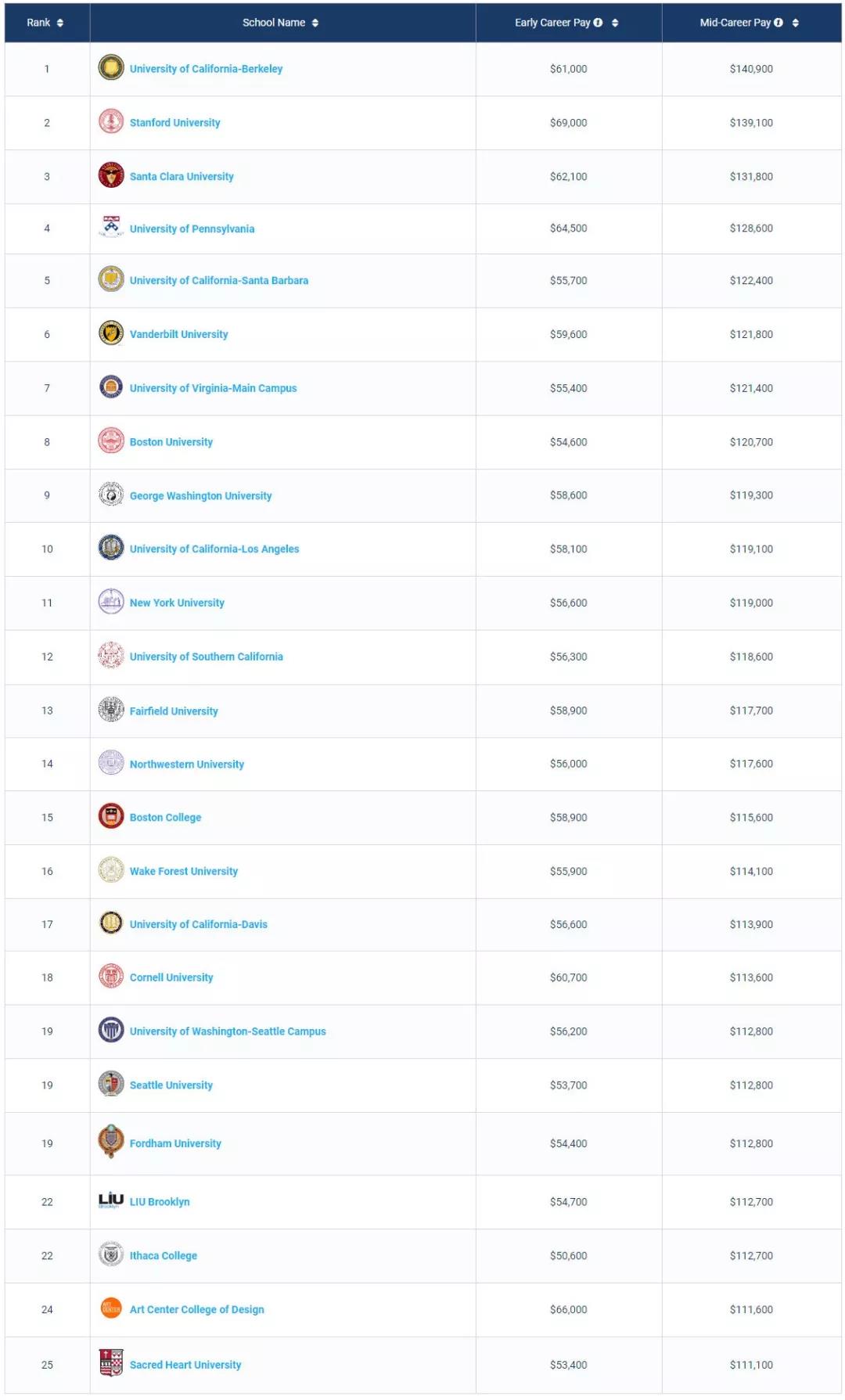Open Santa Clara University link
This screenshot has height=1400, width=845.
(182, 177)
